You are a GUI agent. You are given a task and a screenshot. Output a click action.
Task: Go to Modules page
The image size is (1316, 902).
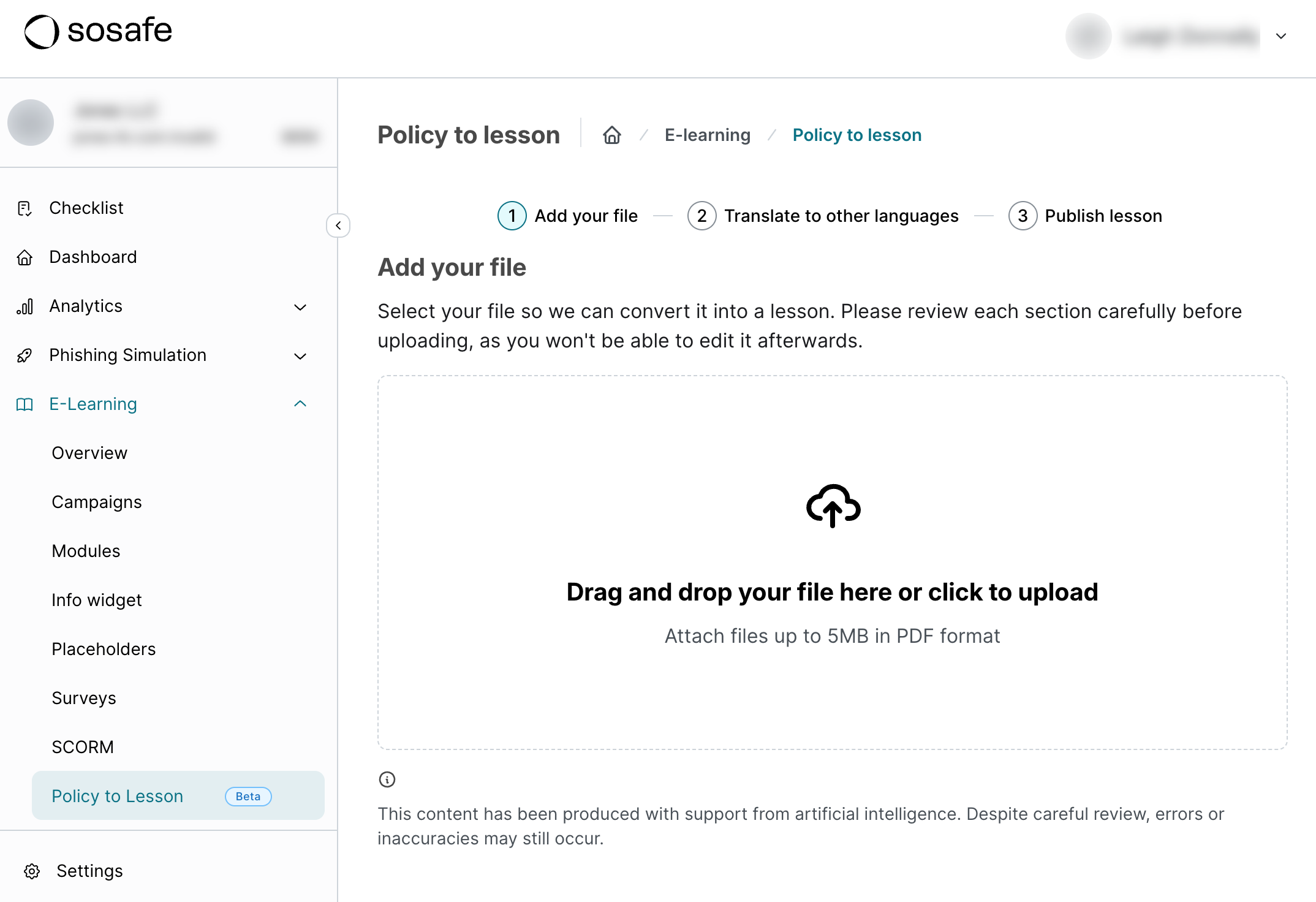[x=86, y=551]
